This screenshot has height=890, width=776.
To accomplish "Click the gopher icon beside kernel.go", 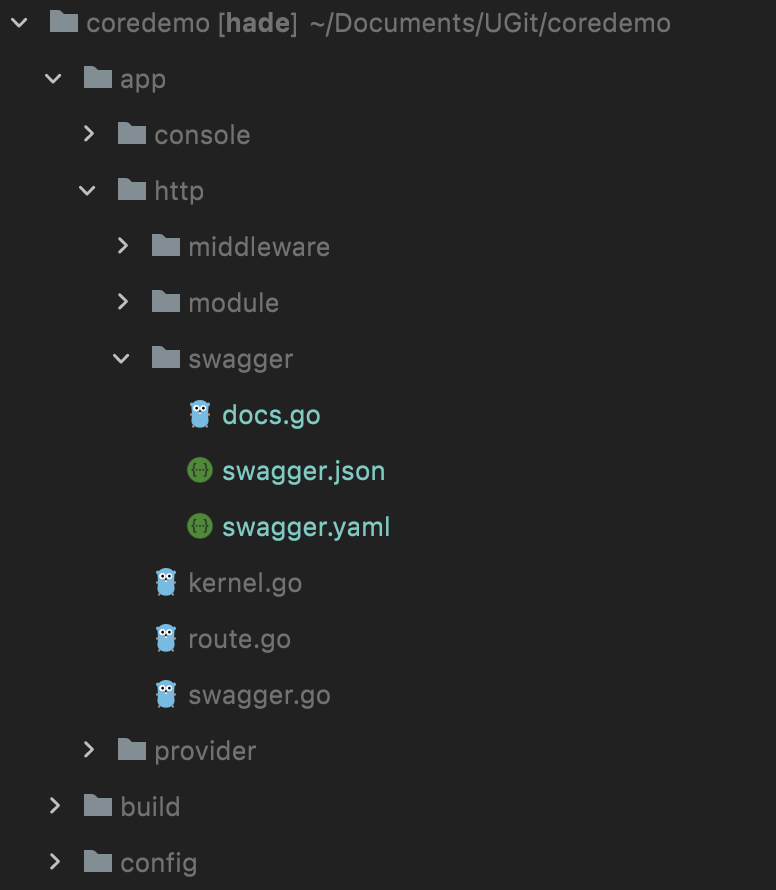I will [166, 582].
